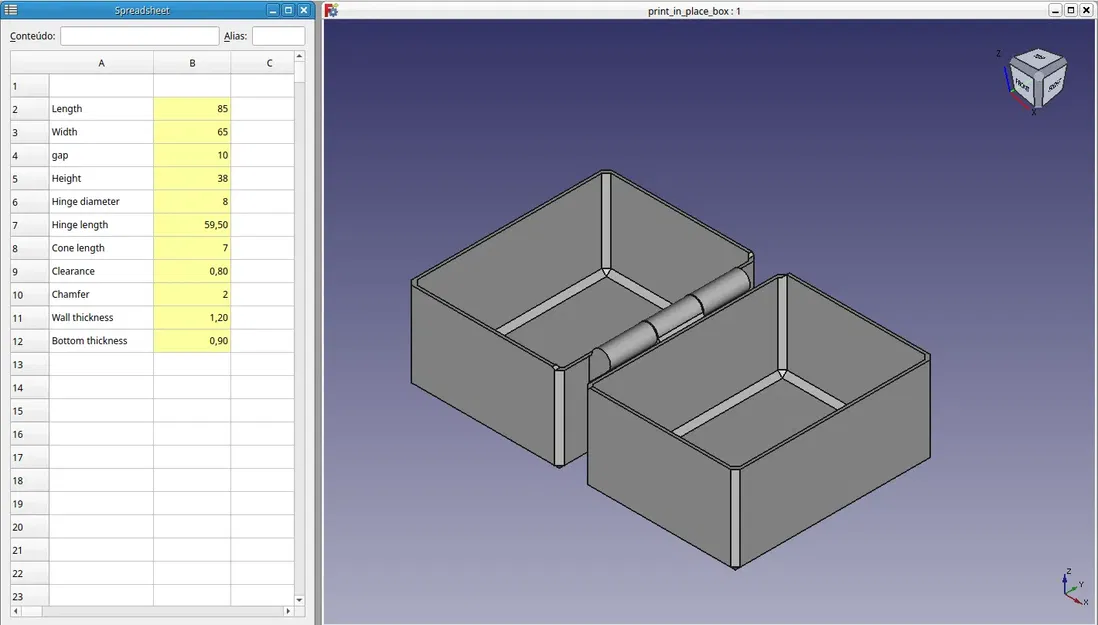Select the Width label cell
This screenshot has width=1098, height=625.
[102, 132]
